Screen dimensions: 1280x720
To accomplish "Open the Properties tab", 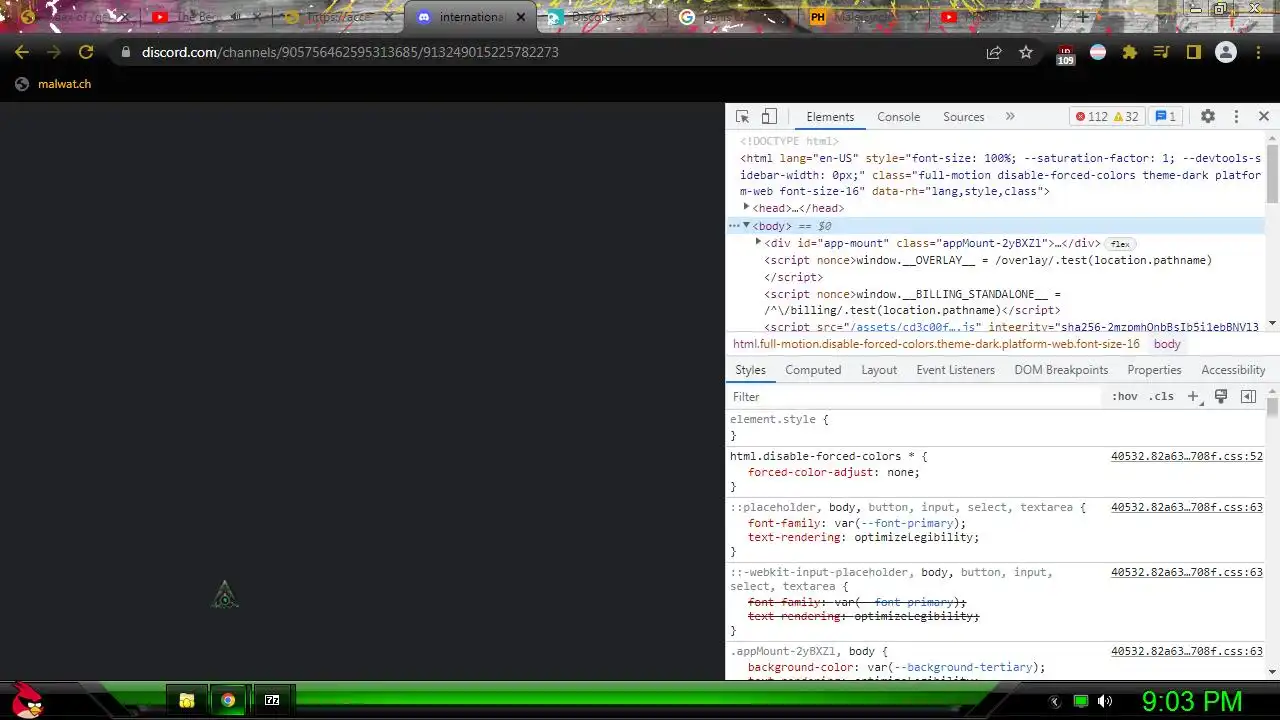I will pyautogui.click(x=1154, y=370).
